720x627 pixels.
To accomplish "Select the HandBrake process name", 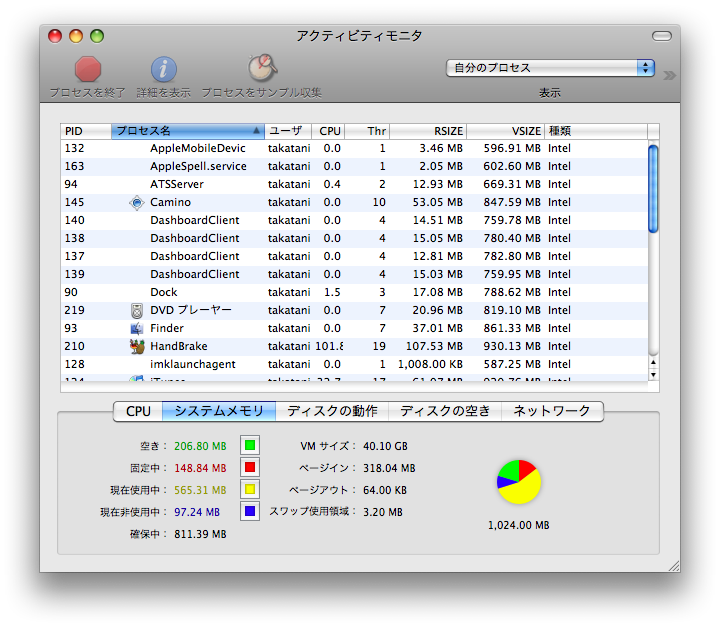I will click(x=179, y=346).
